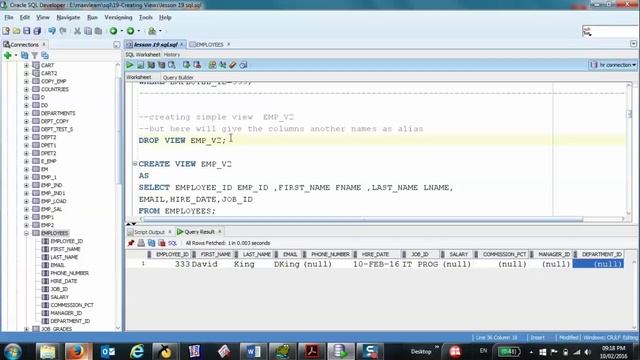Screen dimensions: 640x360
Task: Close the Query Result tab
Action: pyautogui.click(x=220, y=232)
